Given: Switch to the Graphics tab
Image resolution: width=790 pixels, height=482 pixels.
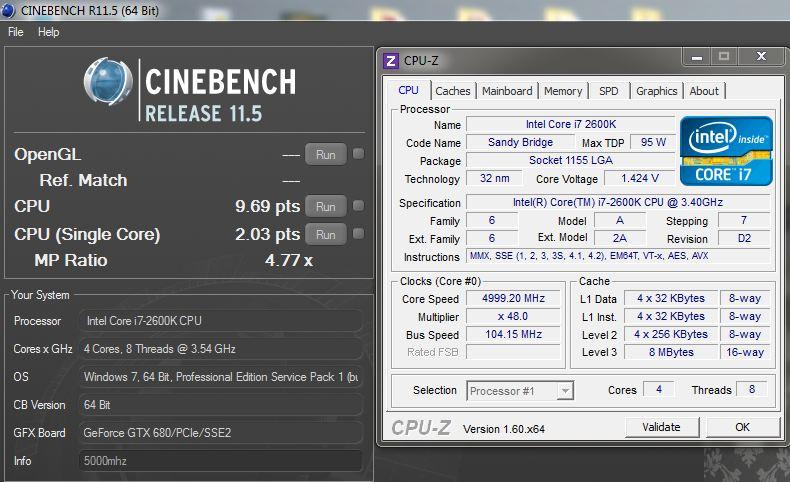Looking at the screenshot, I should 656,91.
